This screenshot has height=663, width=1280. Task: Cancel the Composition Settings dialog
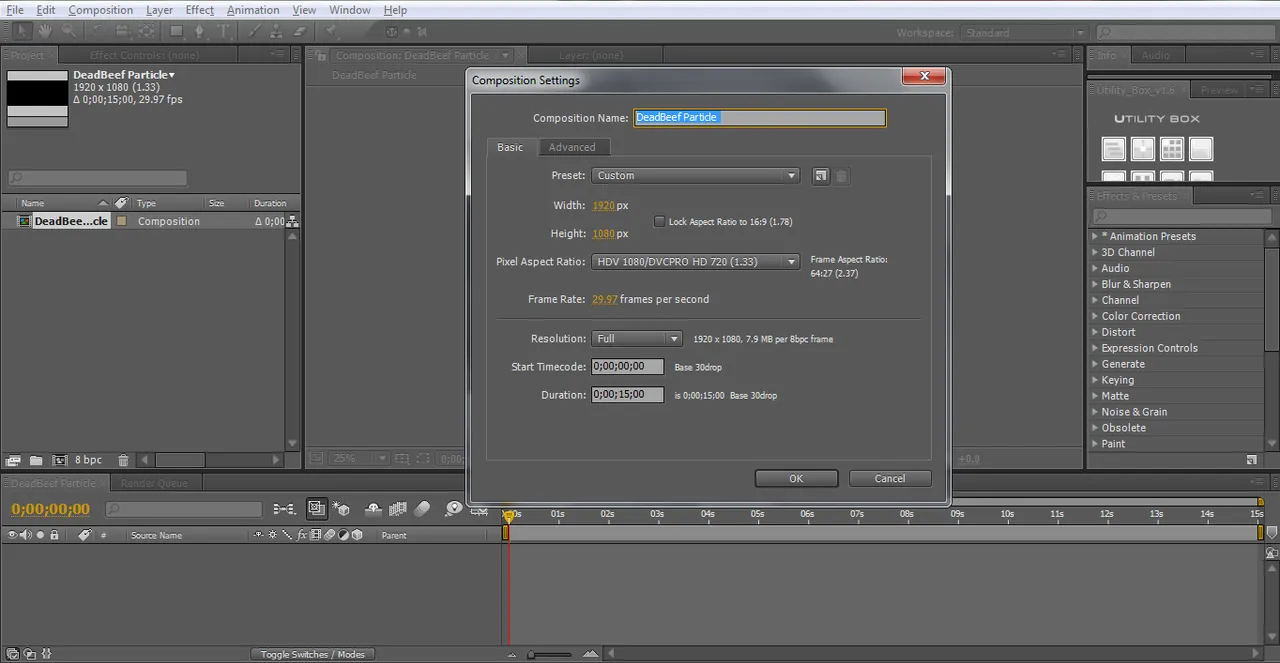(x=890, y=479)
